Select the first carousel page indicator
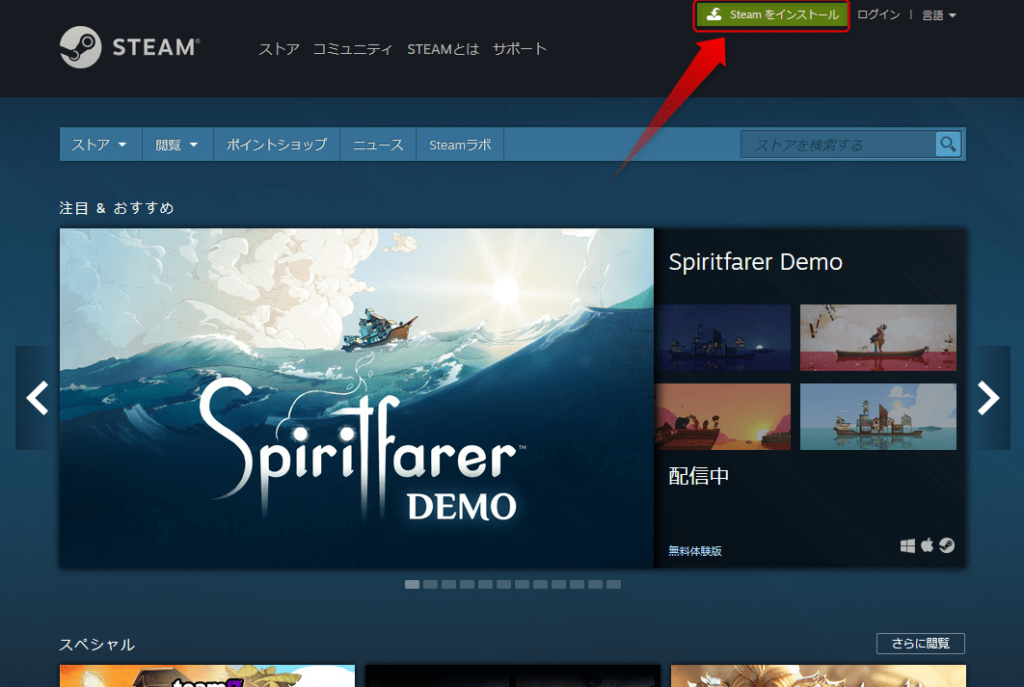 (x=412, y=584)
